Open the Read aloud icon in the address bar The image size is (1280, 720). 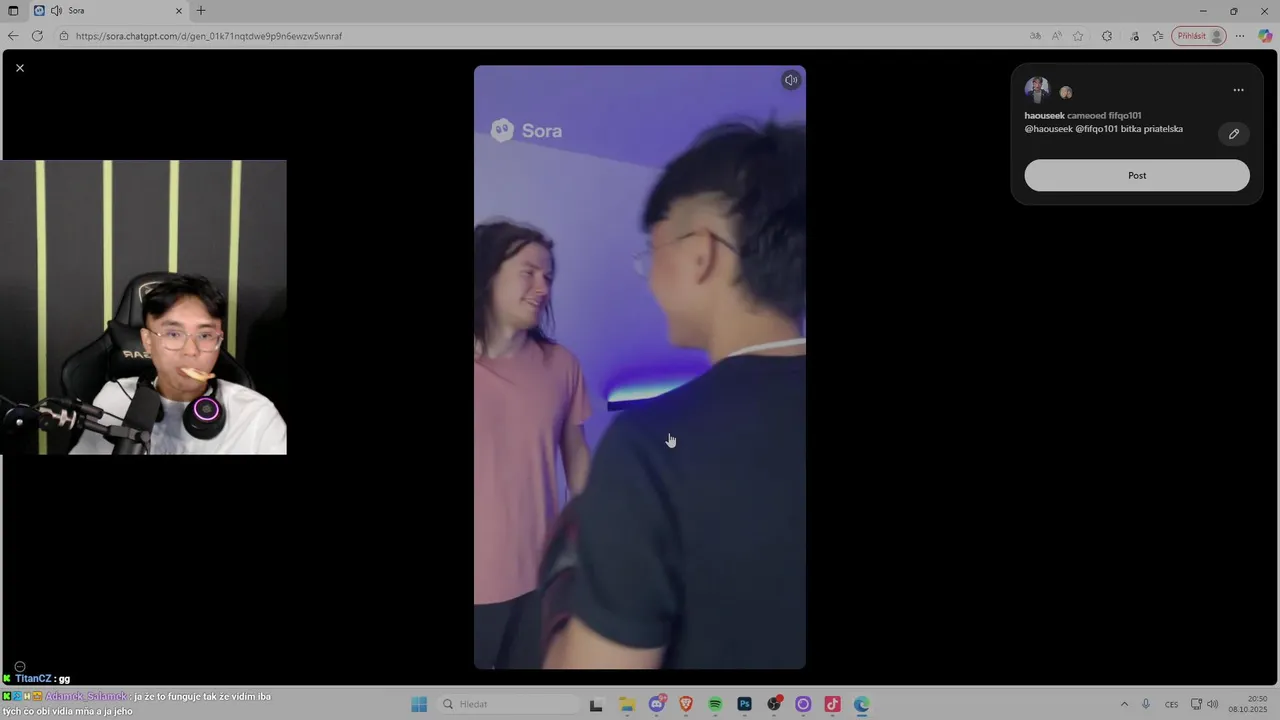pyautogui.click(x=1057, y=36)
